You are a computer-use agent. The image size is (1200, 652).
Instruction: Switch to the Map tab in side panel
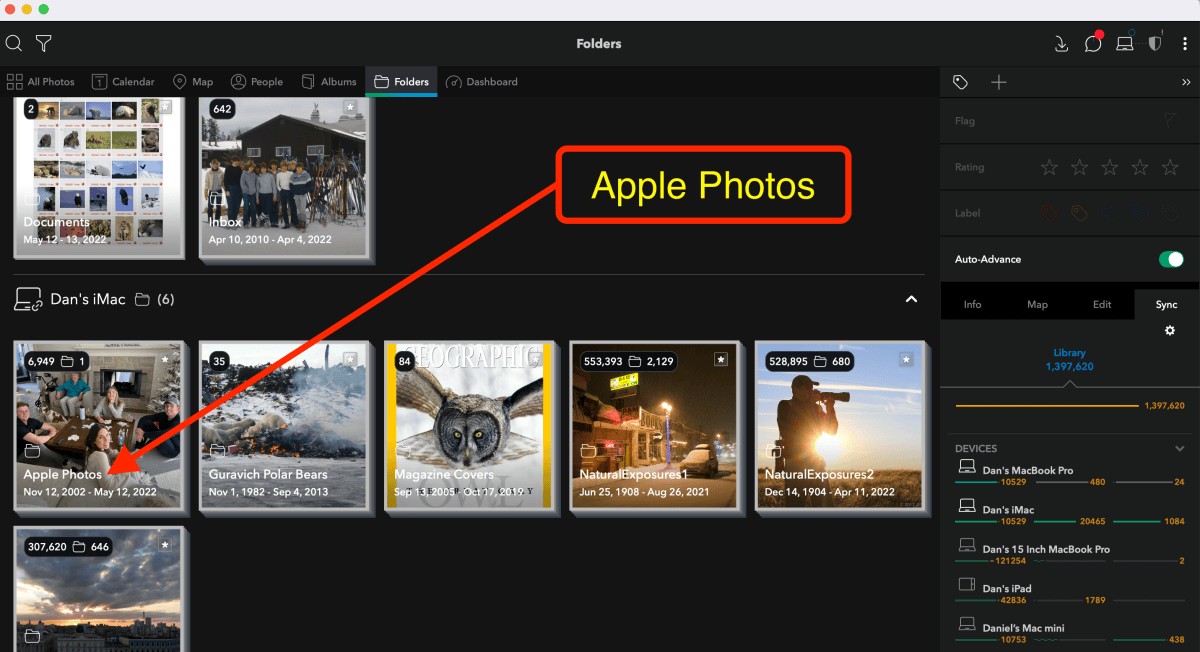click(x=1037, y=304)
